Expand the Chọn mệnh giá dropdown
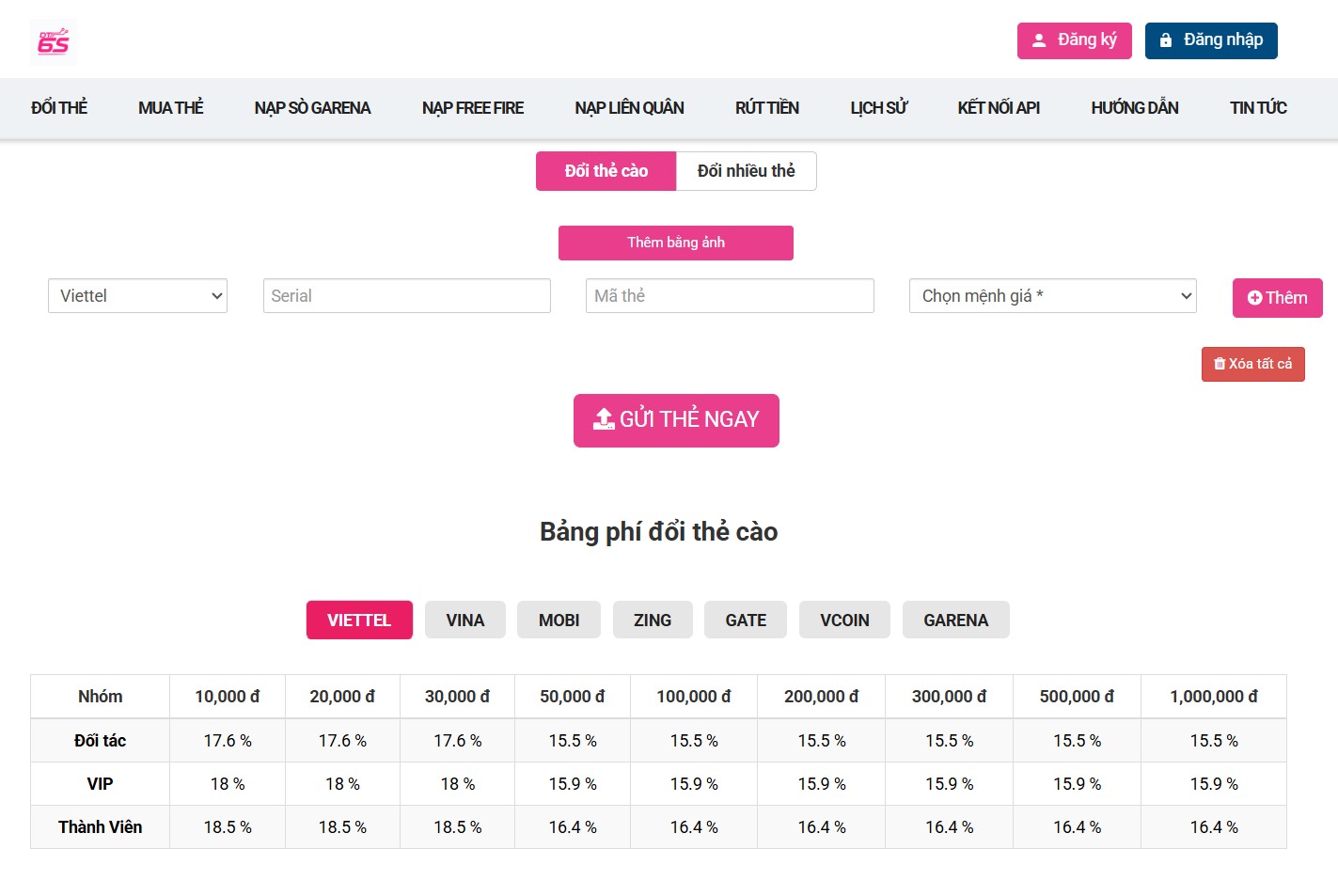Screen dimensions: 1338x896 click(1052, 296)
